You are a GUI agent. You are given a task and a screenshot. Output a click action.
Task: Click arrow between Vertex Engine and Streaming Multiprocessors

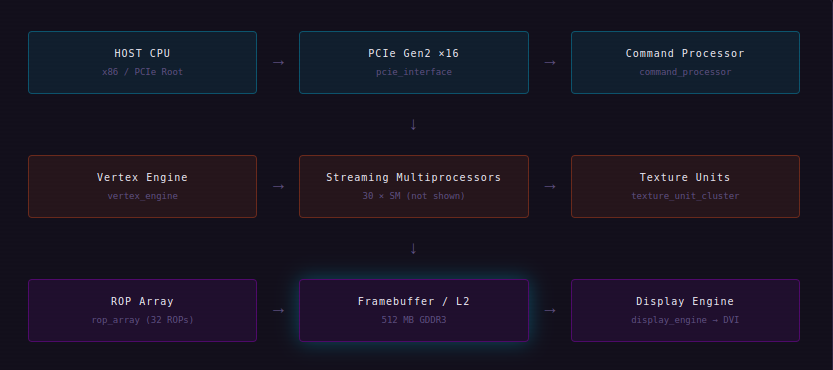278,187
